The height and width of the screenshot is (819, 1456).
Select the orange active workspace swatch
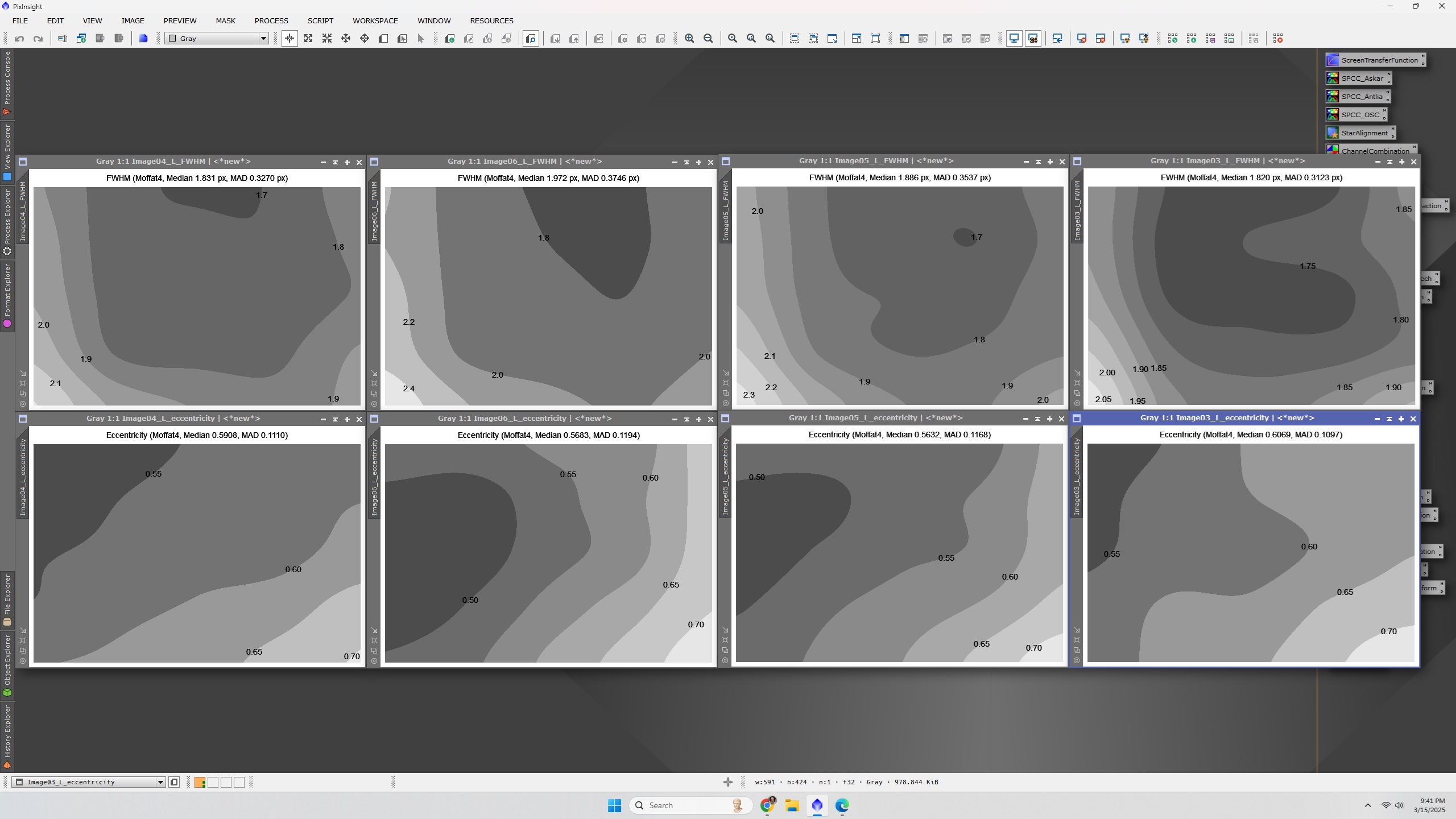click(x=200, y=782)
